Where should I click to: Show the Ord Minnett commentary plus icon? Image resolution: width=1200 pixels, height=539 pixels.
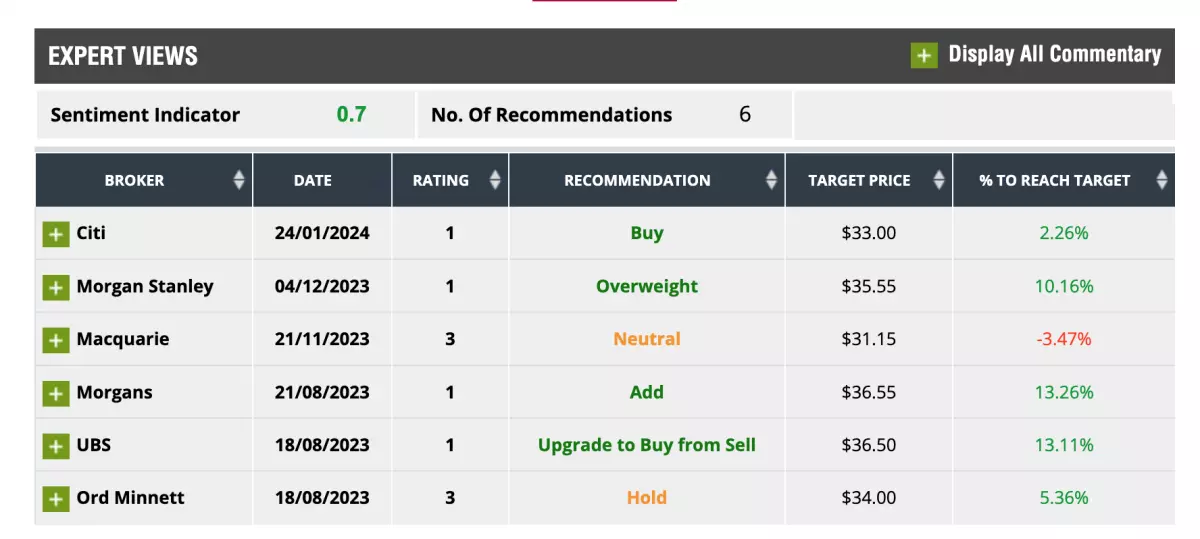tap(56, 499)
